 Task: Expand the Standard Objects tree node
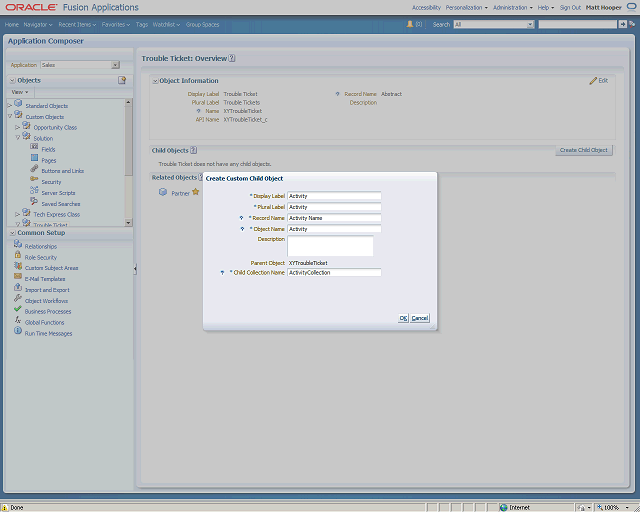click(x=10, y=106)
